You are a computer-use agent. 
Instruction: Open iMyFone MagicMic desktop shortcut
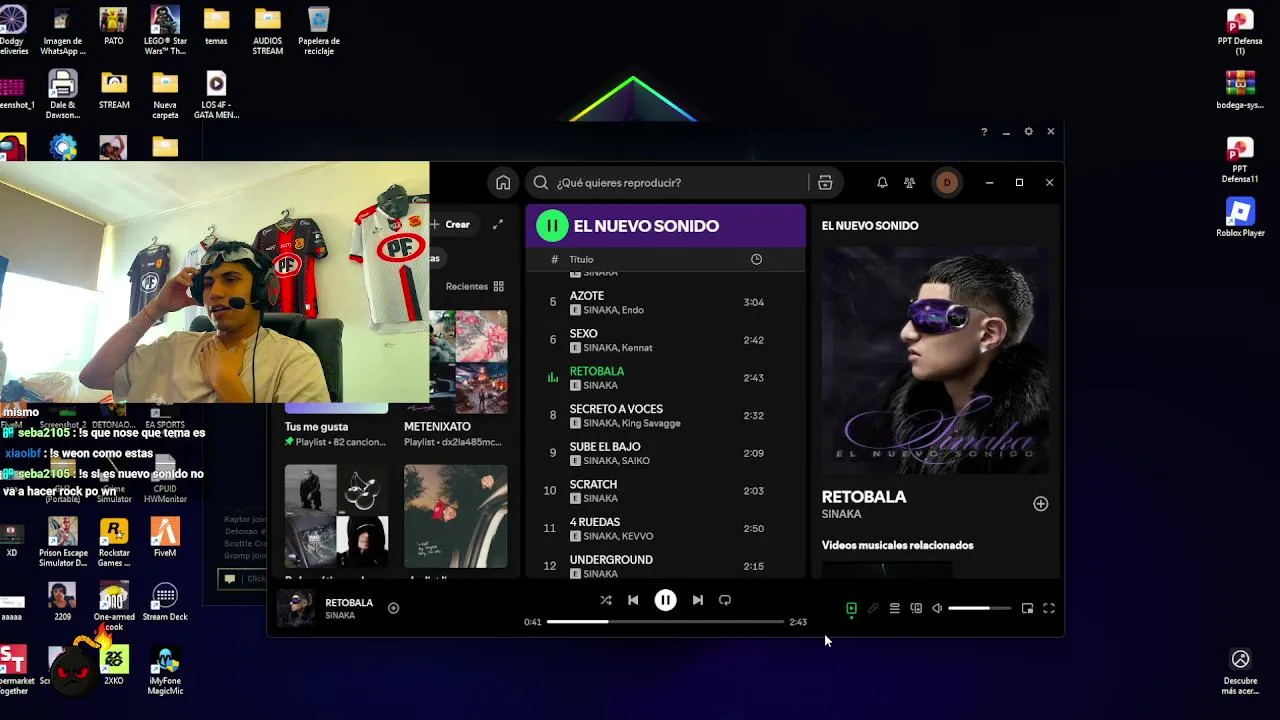click(165, 670)
